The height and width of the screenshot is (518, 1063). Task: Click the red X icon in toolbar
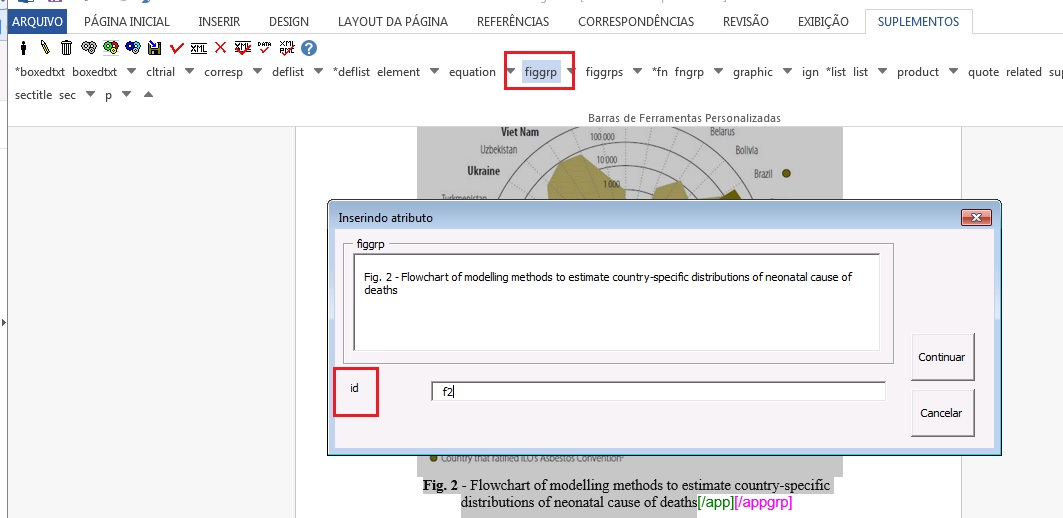pos(220,48)
